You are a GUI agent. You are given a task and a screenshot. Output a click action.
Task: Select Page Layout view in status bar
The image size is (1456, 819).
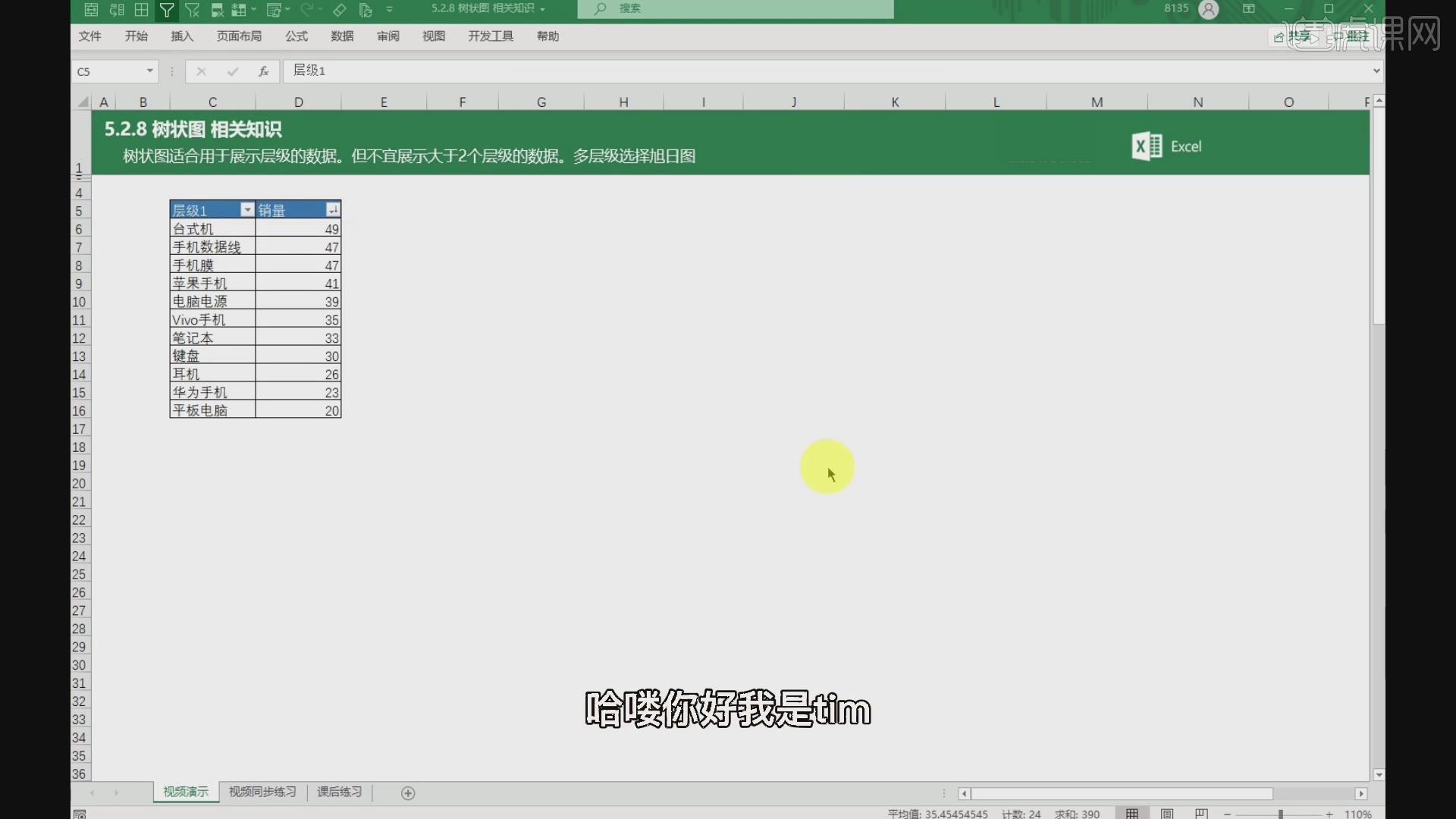tap(1168, 813)
